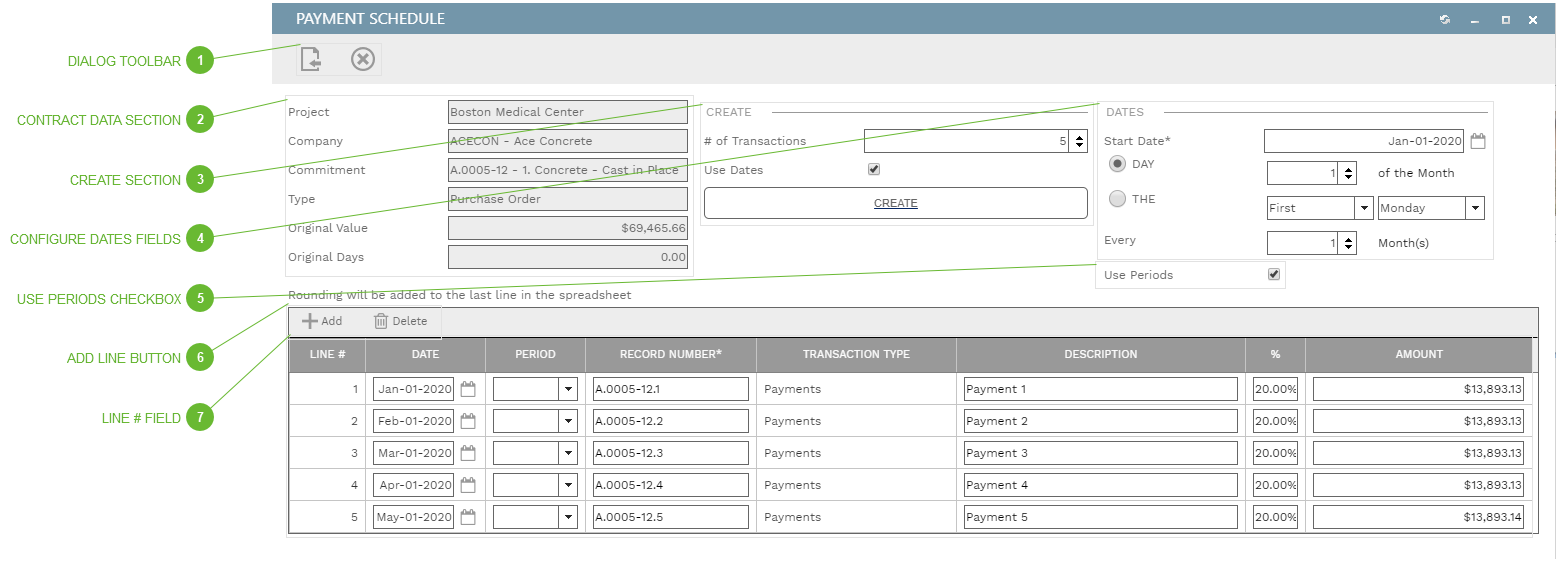Click the Add line button

click(322, 321)
